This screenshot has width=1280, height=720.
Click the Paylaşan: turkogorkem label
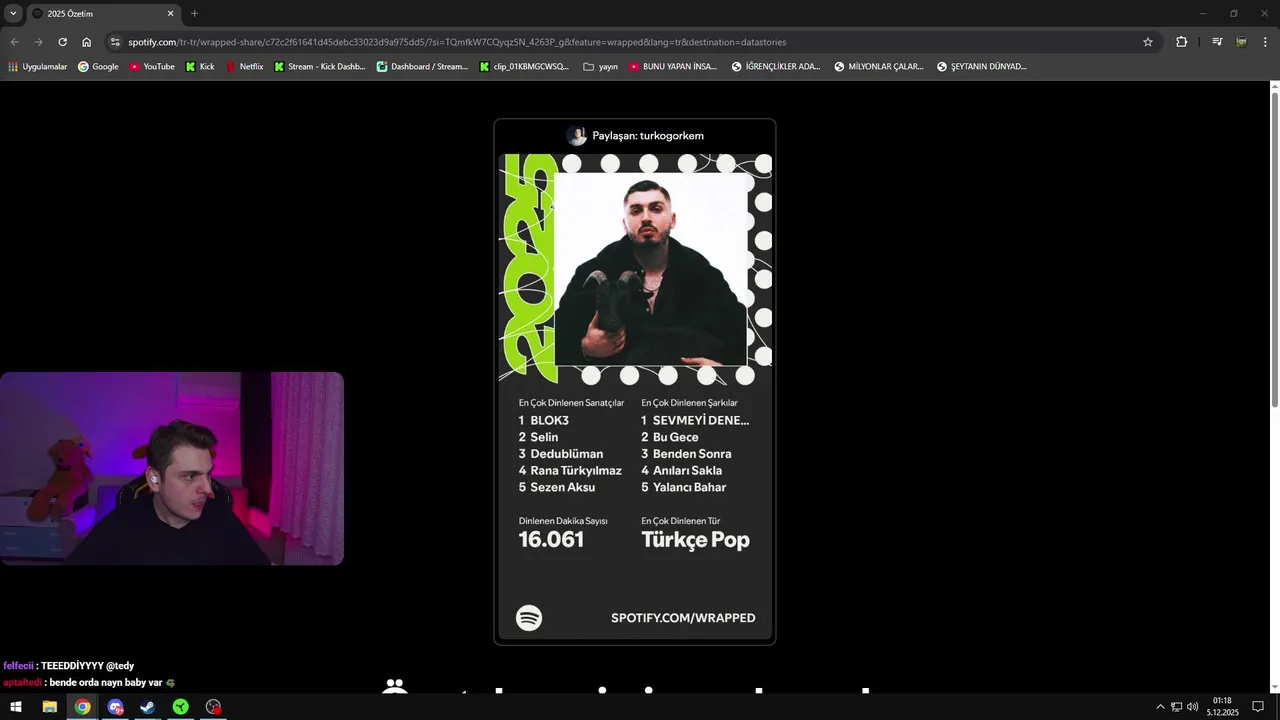[648, 136]
